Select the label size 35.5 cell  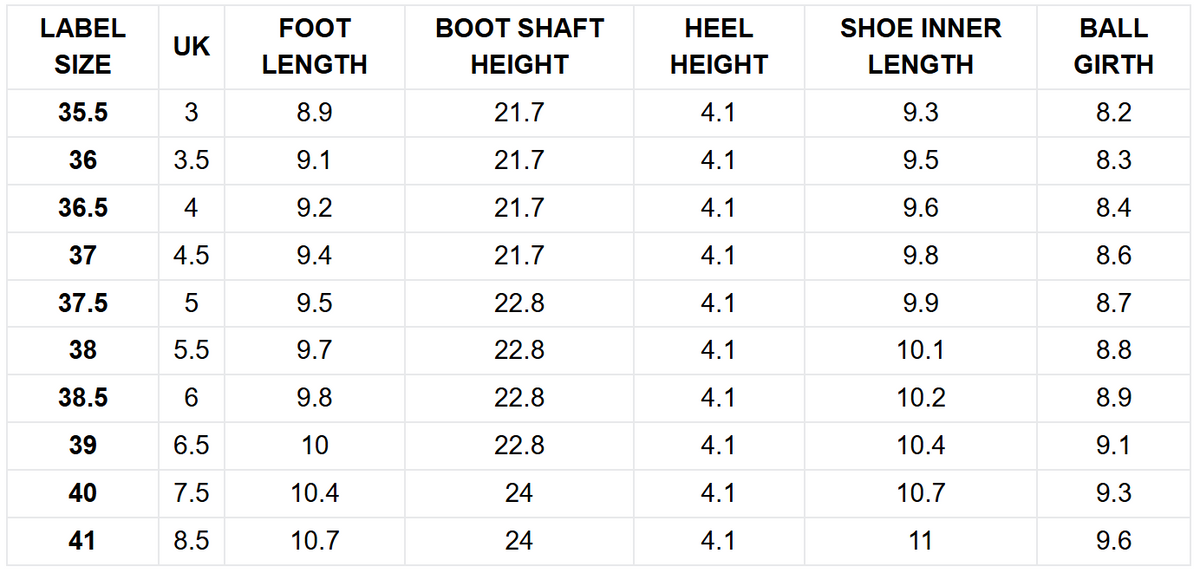click(82, 113)
